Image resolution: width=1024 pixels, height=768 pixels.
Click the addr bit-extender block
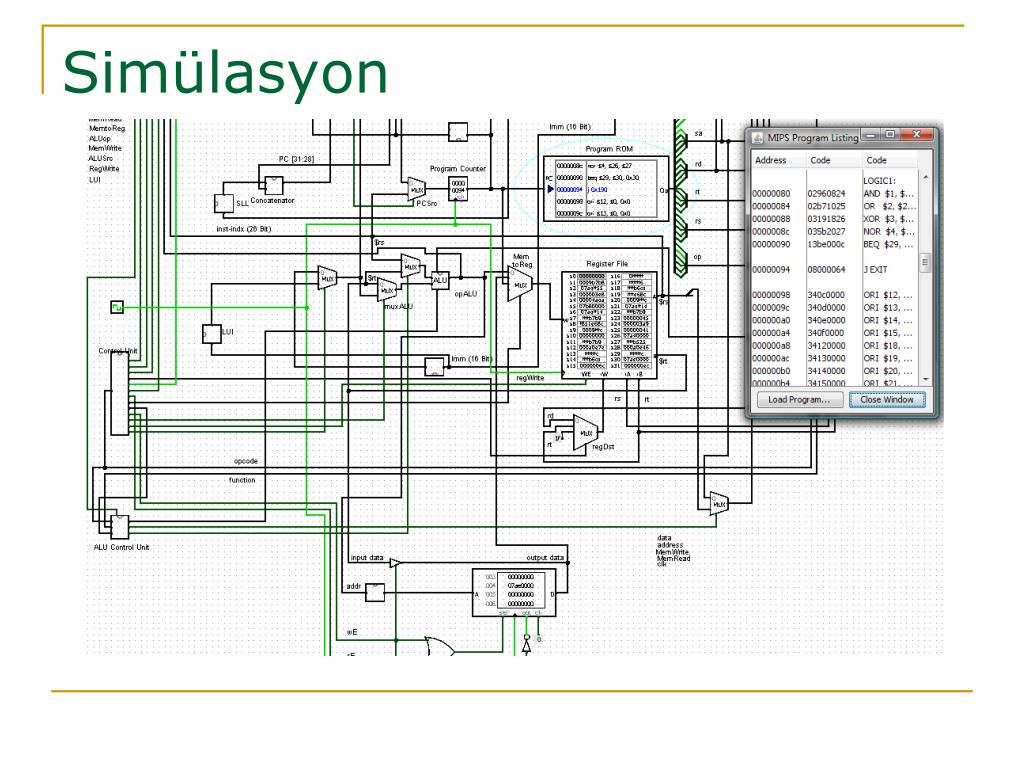[x=375, y=592]
